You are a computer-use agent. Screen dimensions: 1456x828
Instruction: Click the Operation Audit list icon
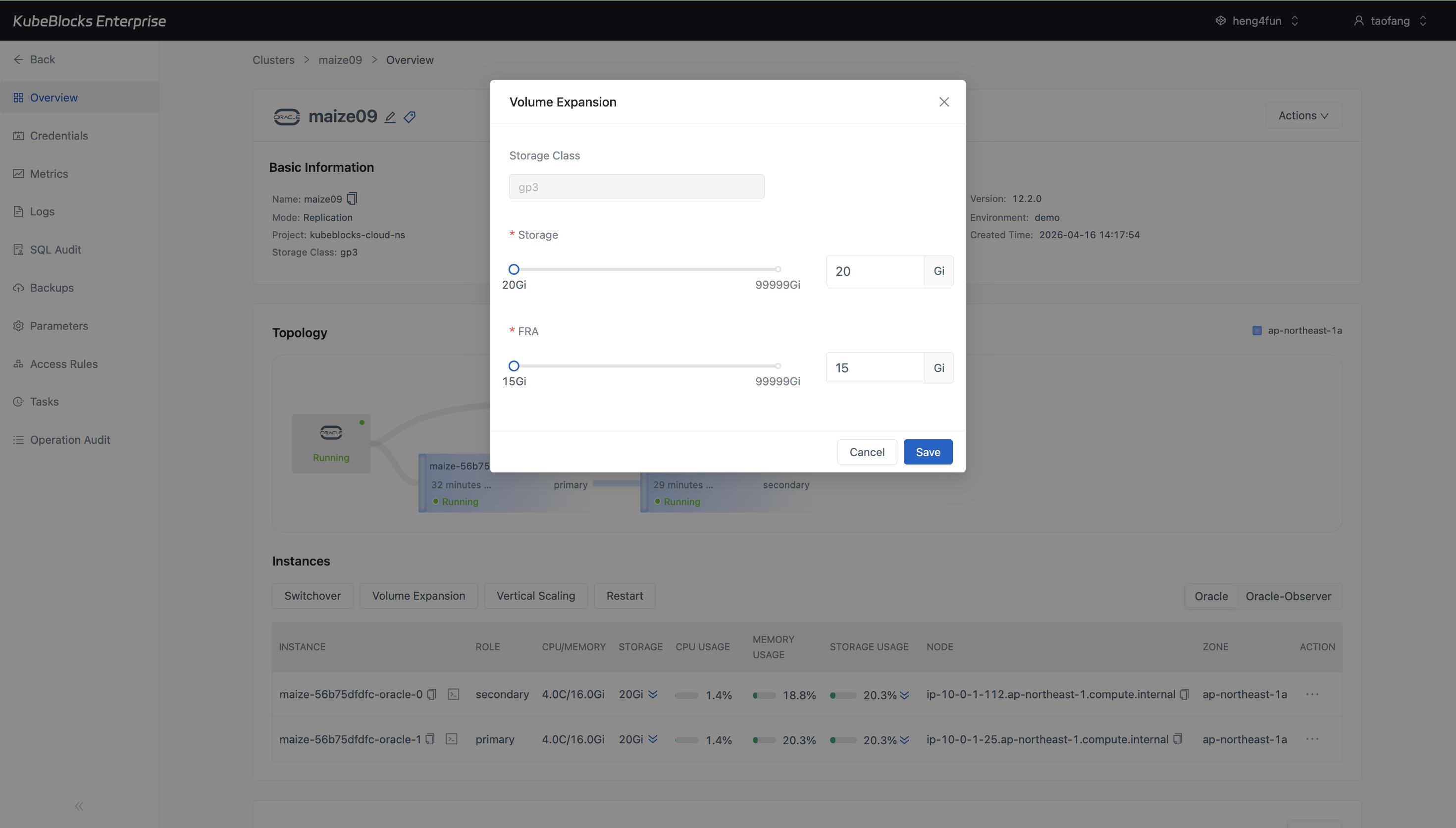tap(18, 440)
